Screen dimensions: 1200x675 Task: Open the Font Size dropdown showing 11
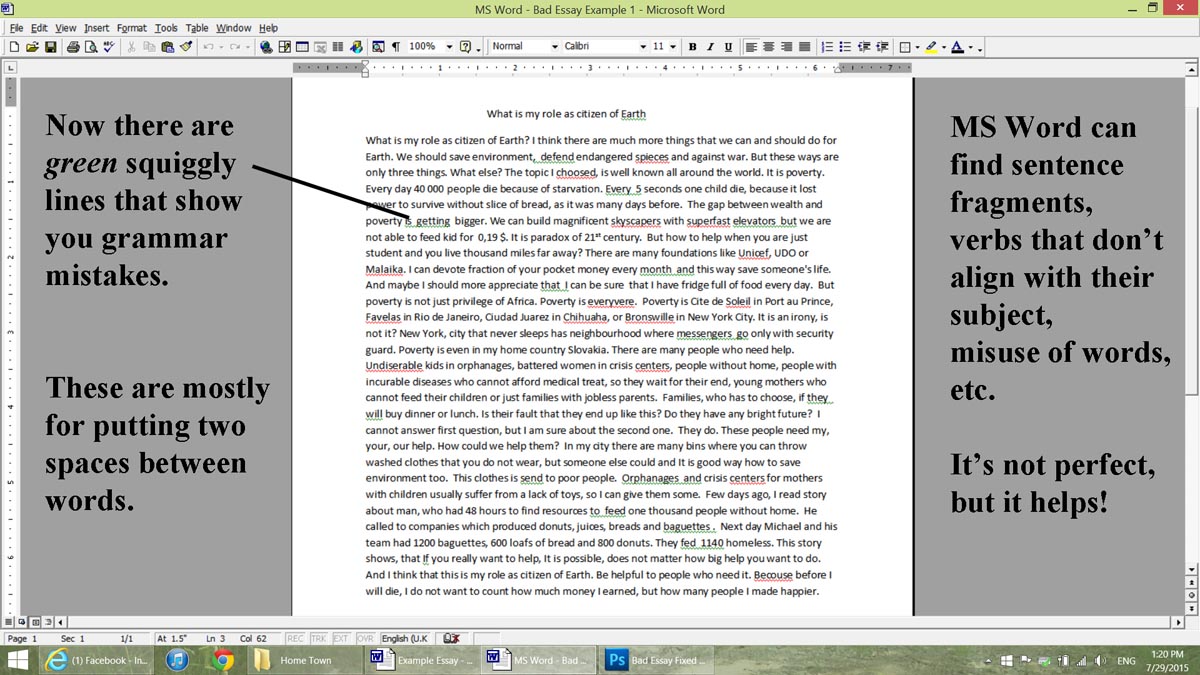(x=673, y=47)
